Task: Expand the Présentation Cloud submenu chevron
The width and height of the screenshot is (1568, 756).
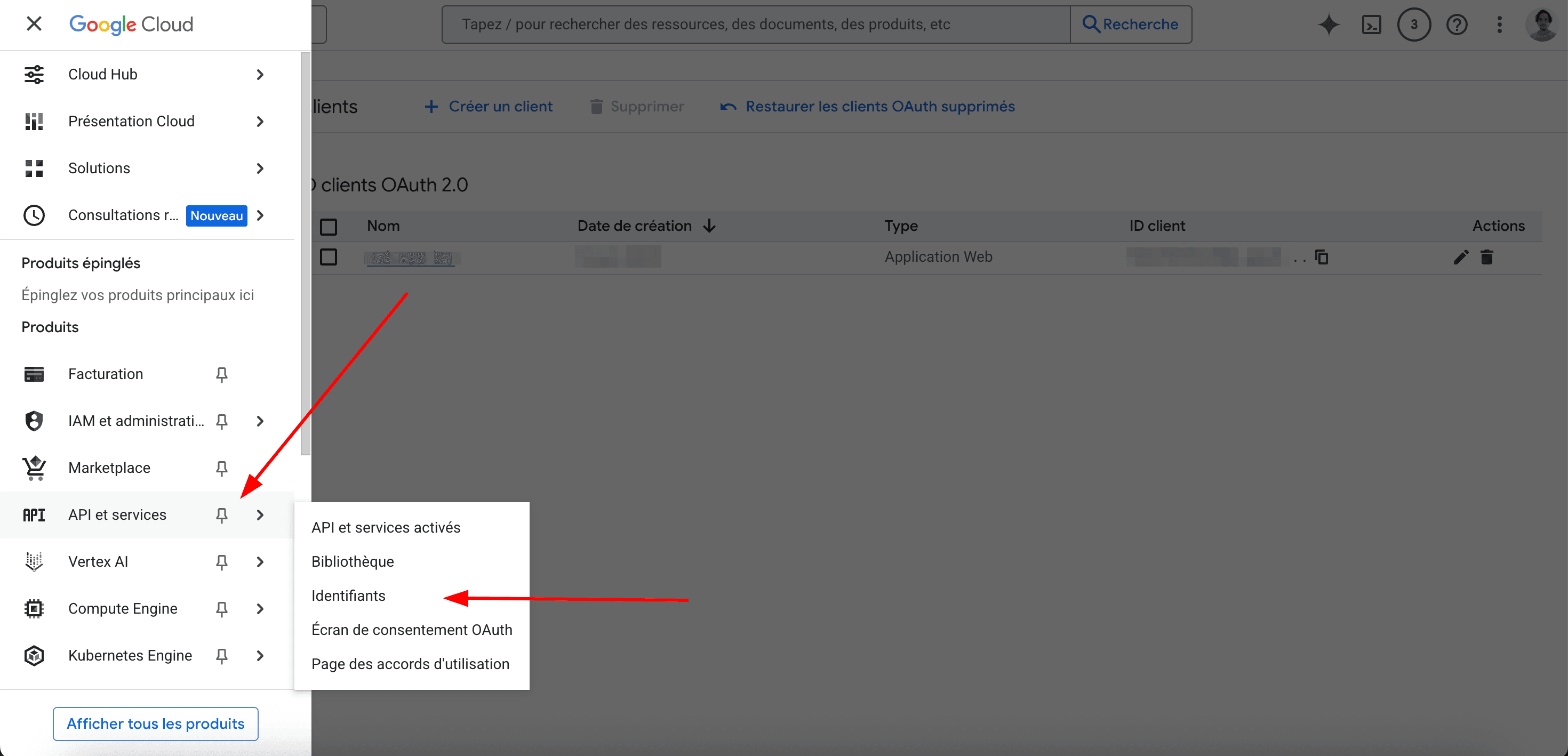Action: click(260, 121)
